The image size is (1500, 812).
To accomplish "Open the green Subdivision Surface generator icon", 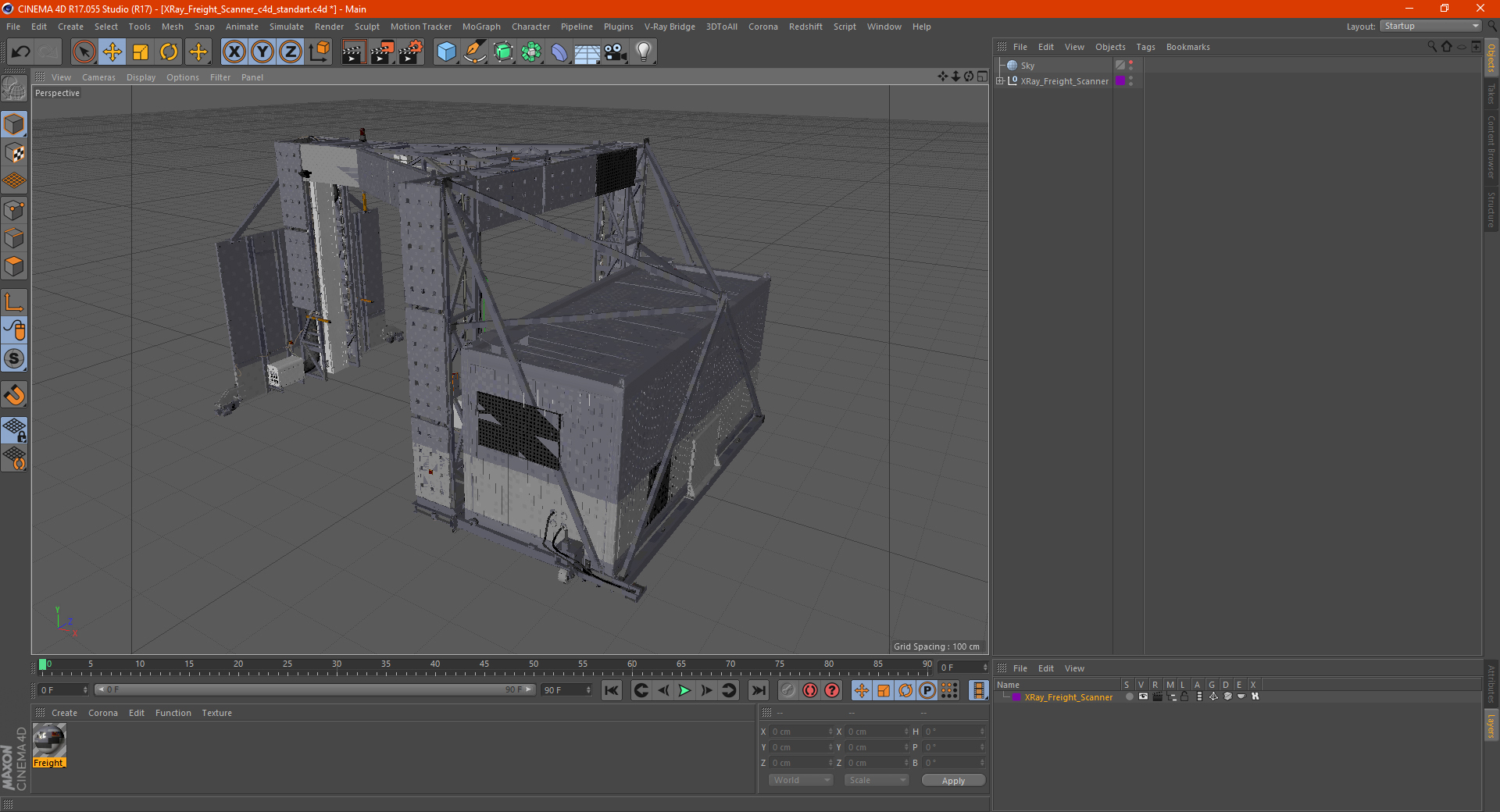I will (503, 52).
